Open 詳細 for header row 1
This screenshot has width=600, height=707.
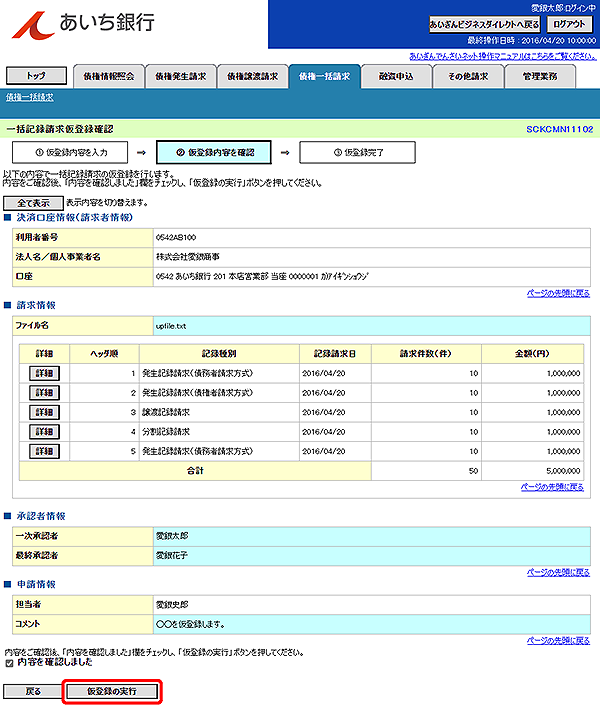[x=44, y=373]
